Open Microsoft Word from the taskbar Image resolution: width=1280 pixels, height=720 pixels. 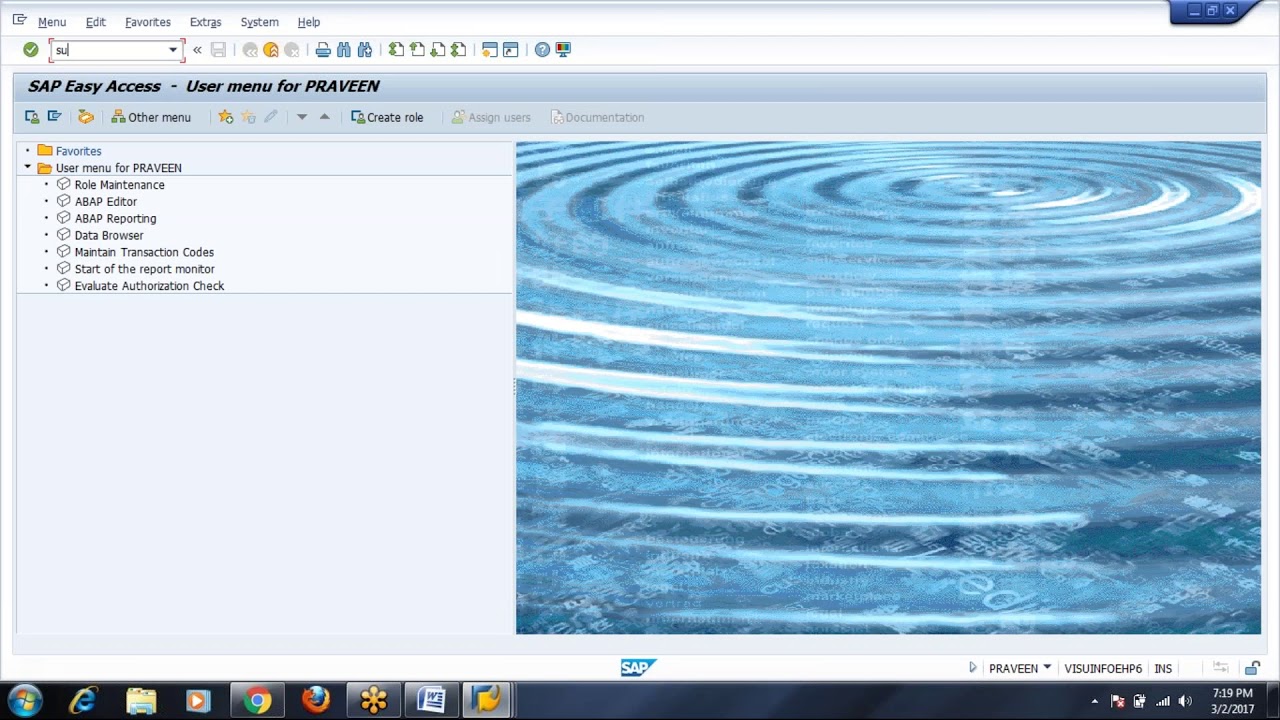click(x=431, y=701)
